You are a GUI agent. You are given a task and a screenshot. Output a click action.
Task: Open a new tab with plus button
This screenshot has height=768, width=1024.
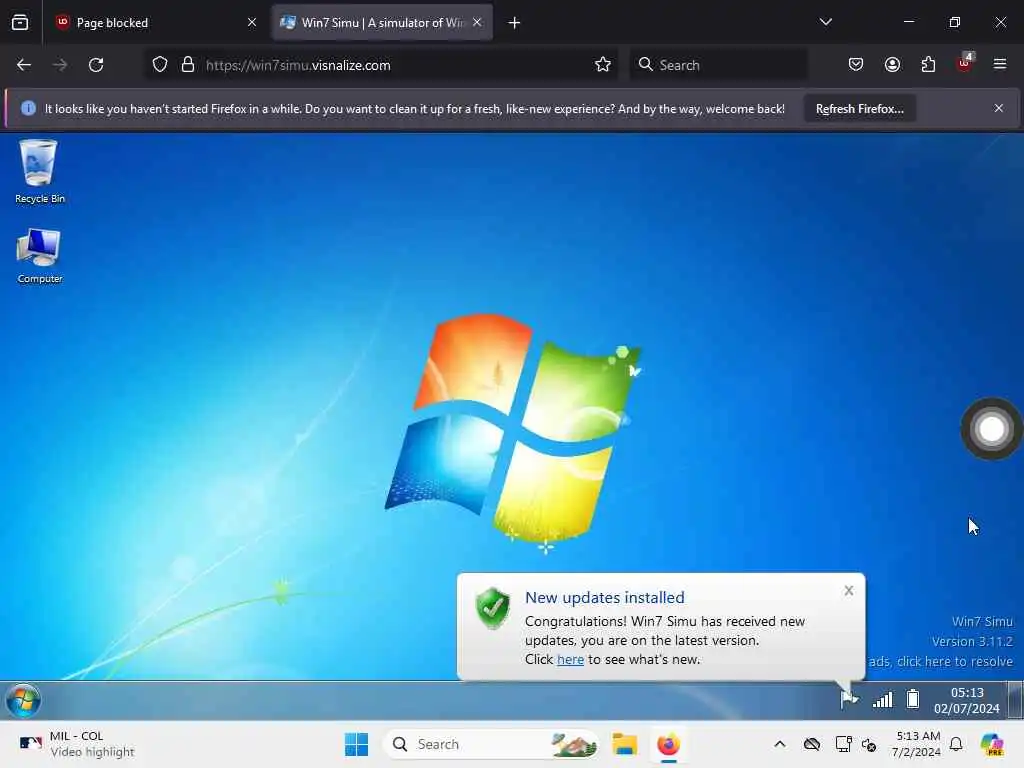tap(515, 23)
